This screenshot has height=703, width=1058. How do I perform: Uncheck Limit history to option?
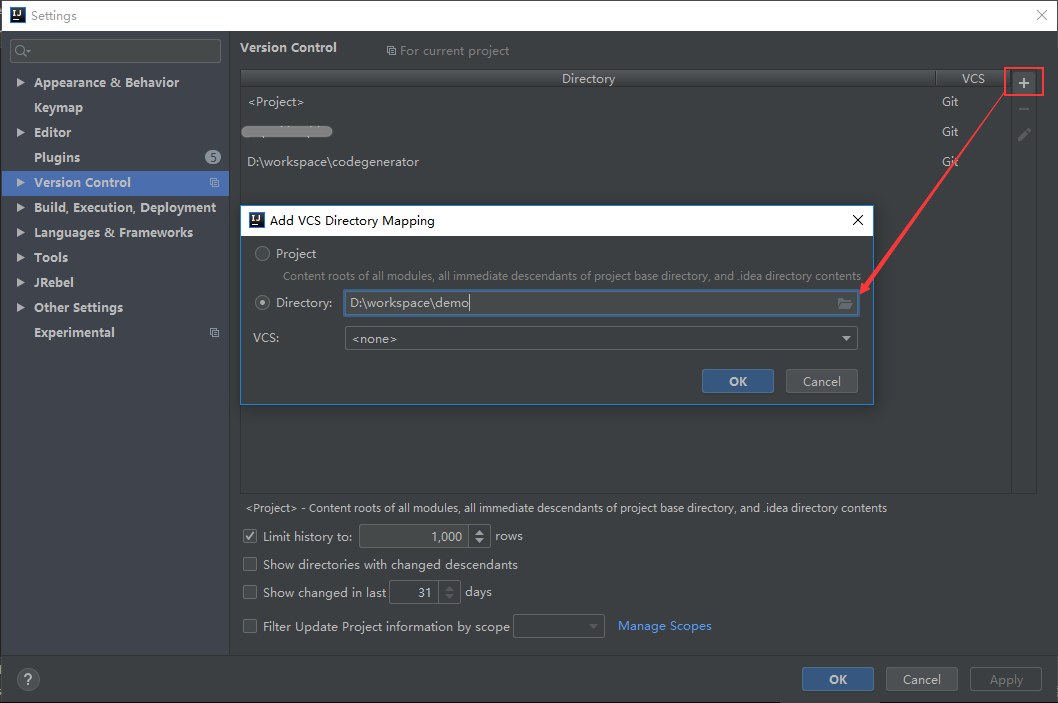click(249, 535)
